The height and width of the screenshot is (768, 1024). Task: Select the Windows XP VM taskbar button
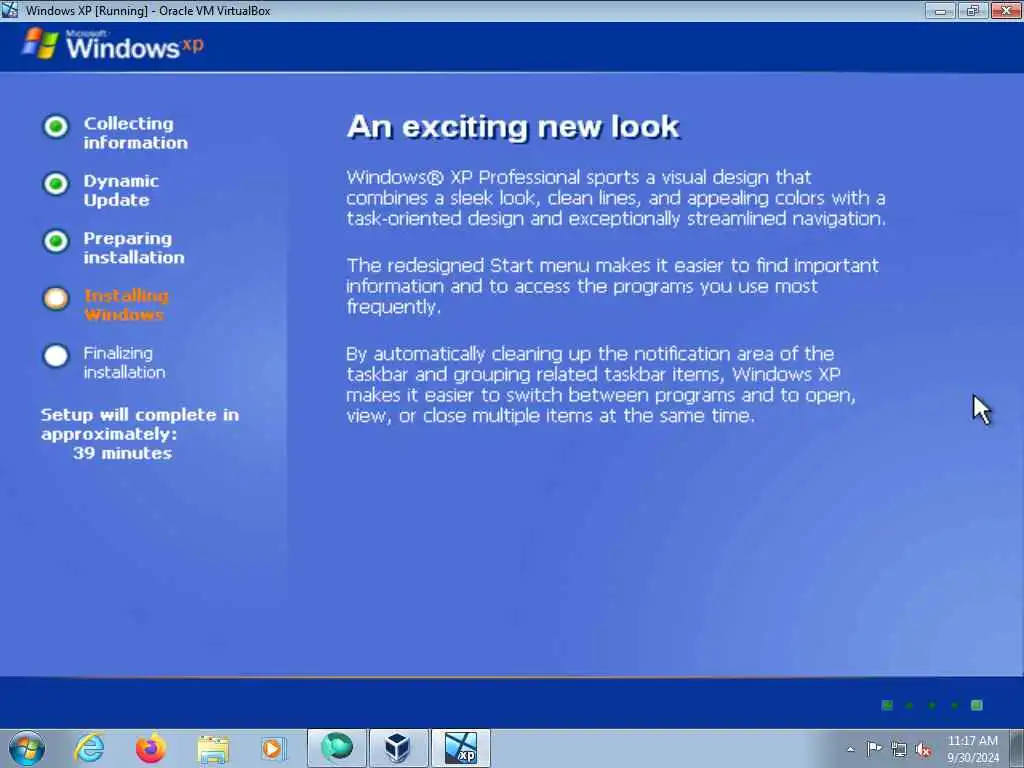pyautogui.click(x=460, y=748)
